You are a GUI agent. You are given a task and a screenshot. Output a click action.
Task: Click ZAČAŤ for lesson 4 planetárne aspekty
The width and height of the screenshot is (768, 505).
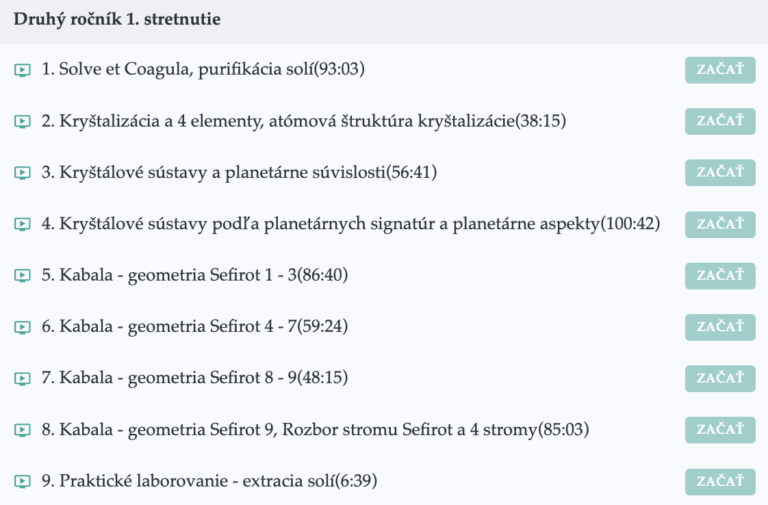720,224
